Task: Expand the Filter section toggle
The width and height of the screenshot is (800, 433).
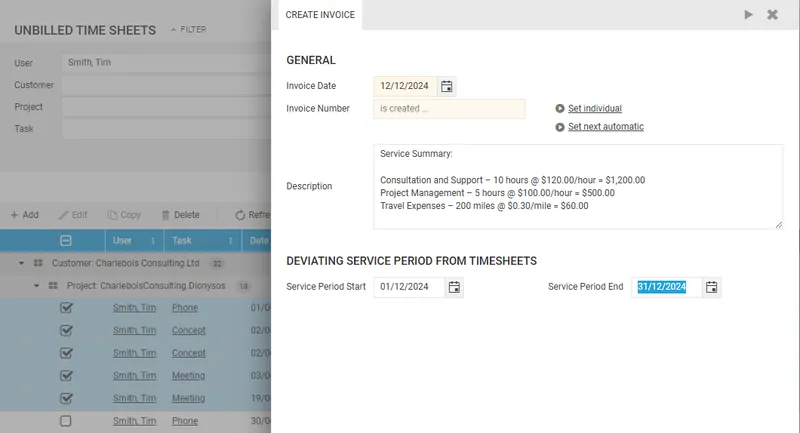Action: click(x=188, y=30)
